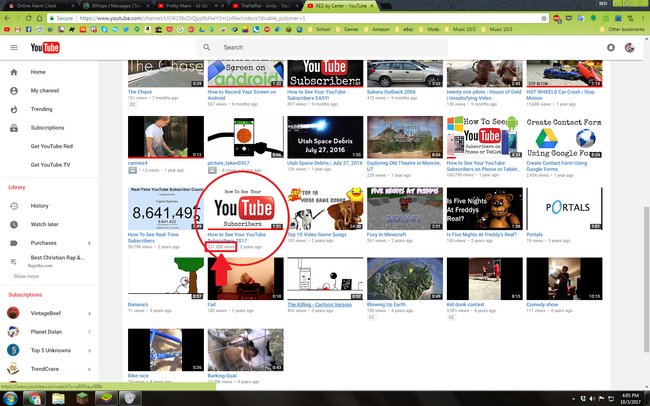650x406 pixels.
Task: Click the Trending flame icon
Action: (x=14, y=109)
